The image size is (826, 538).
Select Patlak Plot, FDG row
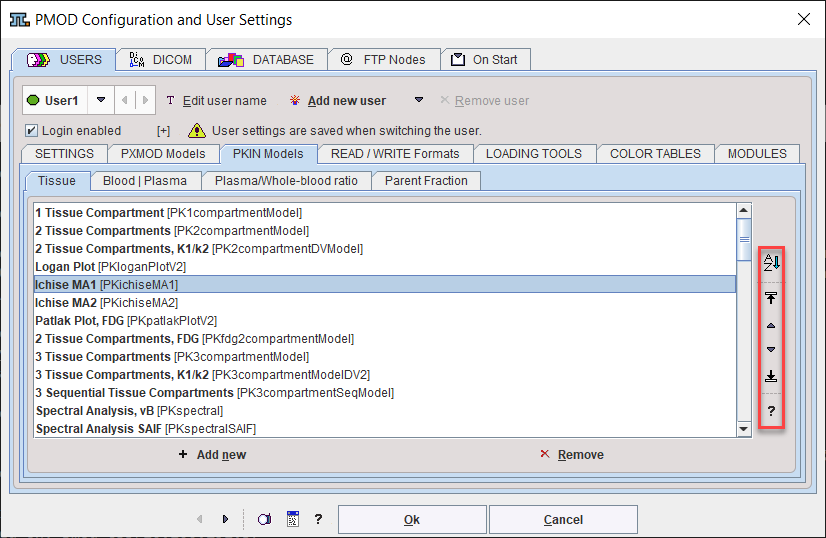[385, 320]
